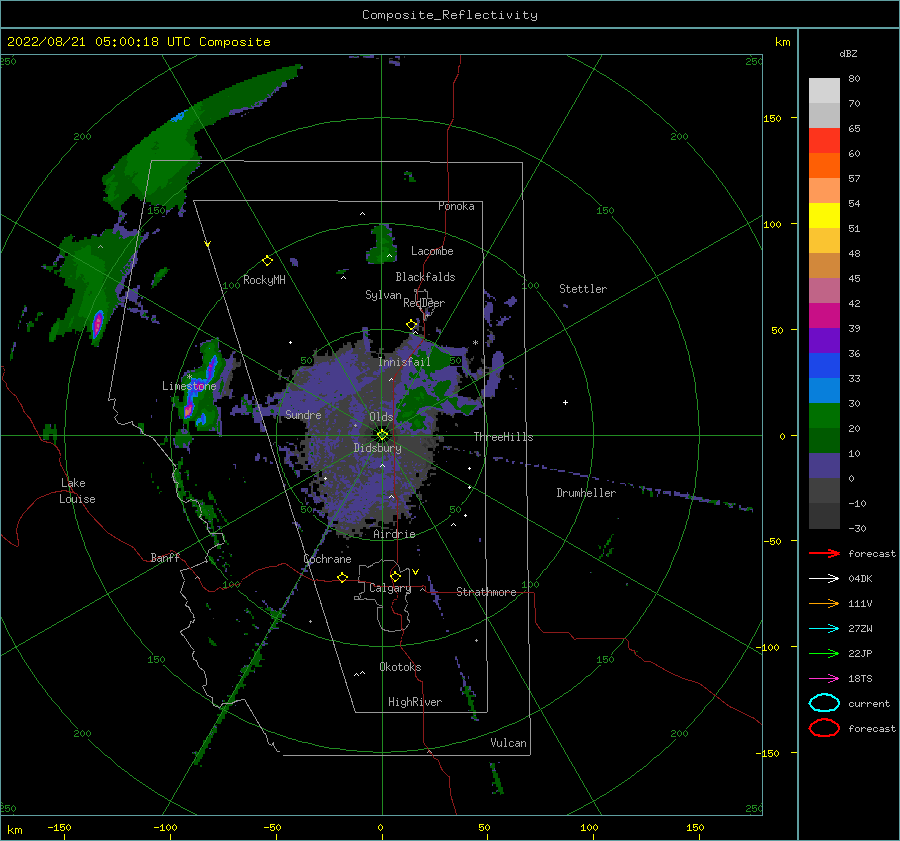Click the red forecast arrow in legend
The height and width of the screenshot is (841, 900).
824,553
